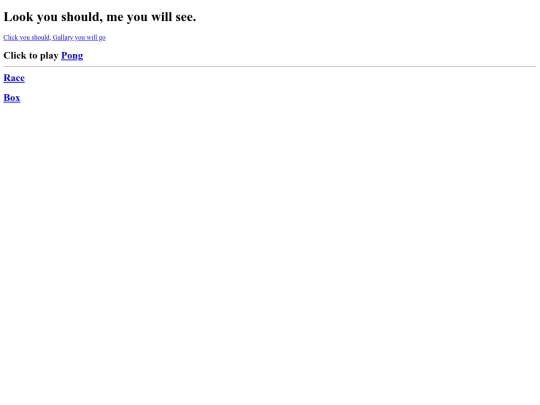Open the Race link
Viewport: 540px width, 405px height.
tap(14, 78)
